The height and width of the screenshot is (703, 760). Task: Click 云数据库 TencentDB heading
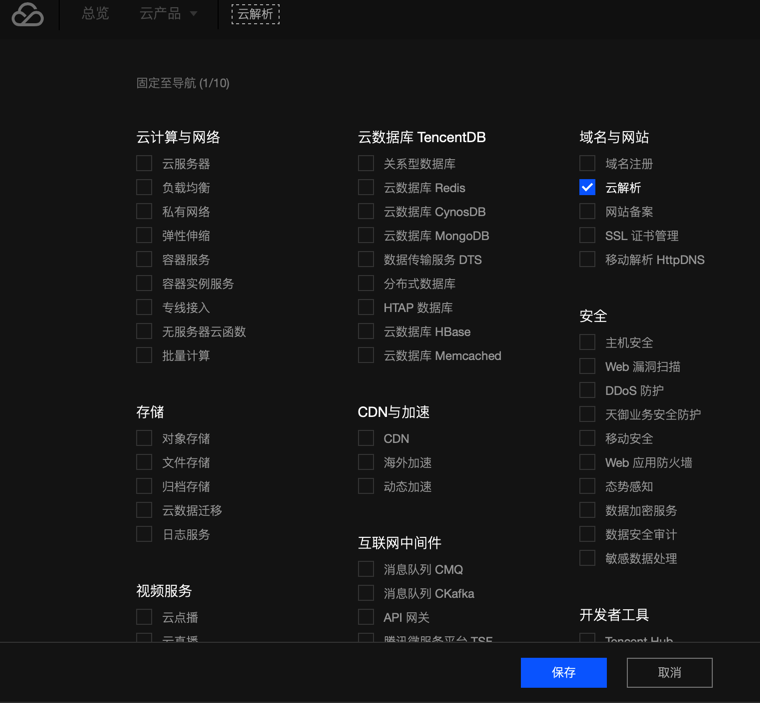[422, 137]
